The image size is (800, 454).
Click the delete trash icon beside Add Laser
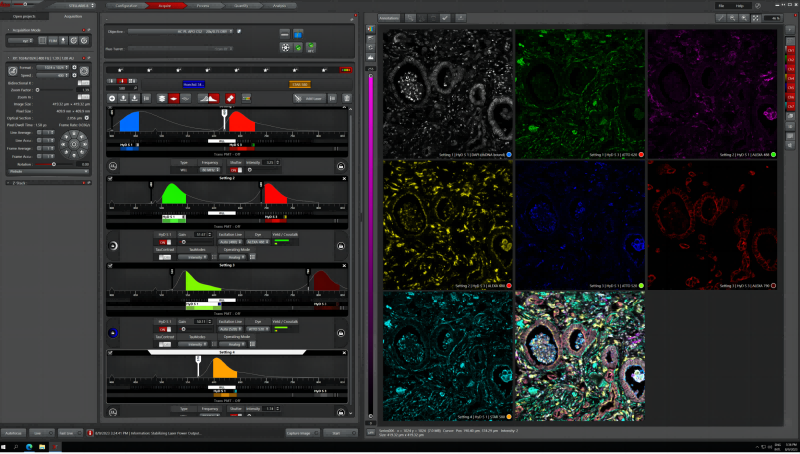point(346,98)
